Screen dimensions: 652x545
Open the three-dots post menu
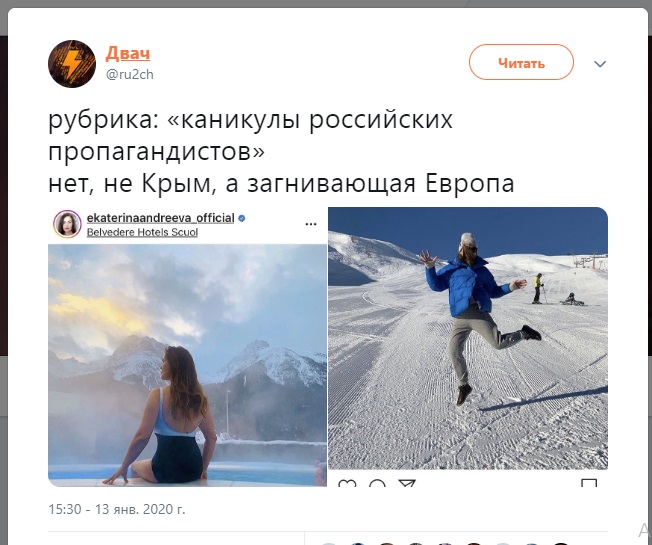(x=311, y=224)
